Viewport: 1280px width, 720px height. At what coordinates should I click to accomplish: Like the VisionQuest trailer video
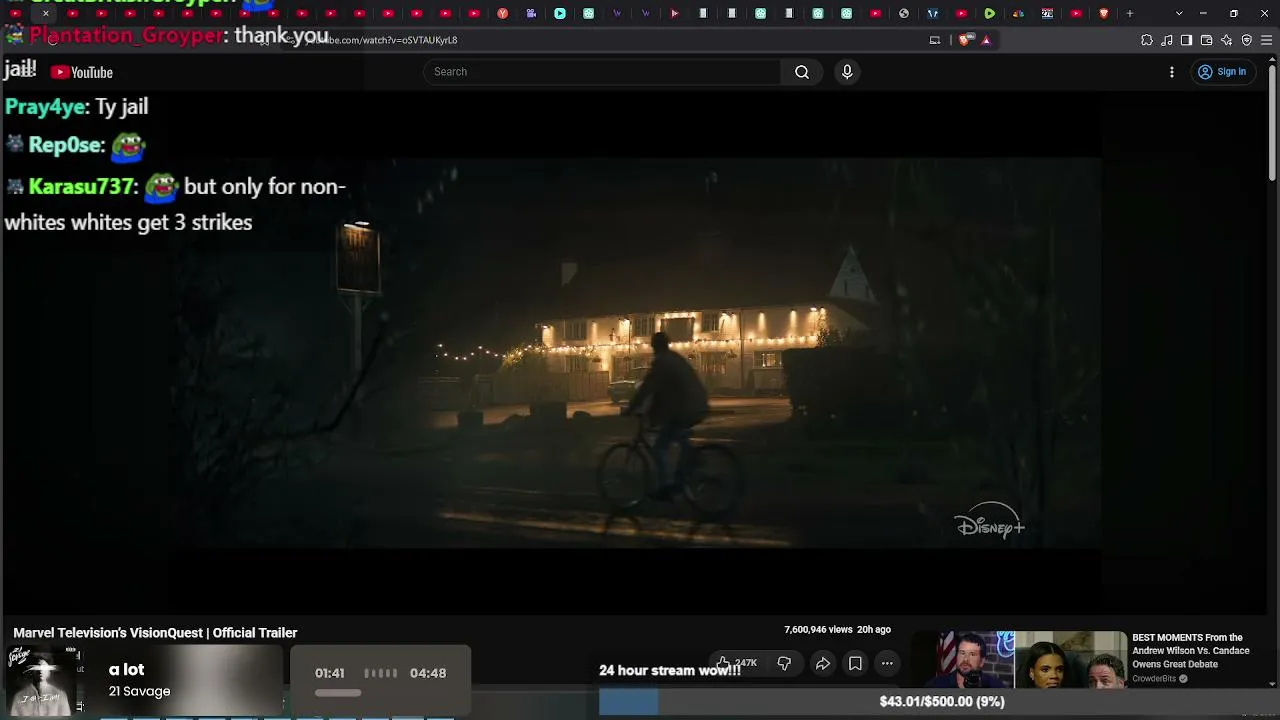pyautogui.click(x=737, y=663)
